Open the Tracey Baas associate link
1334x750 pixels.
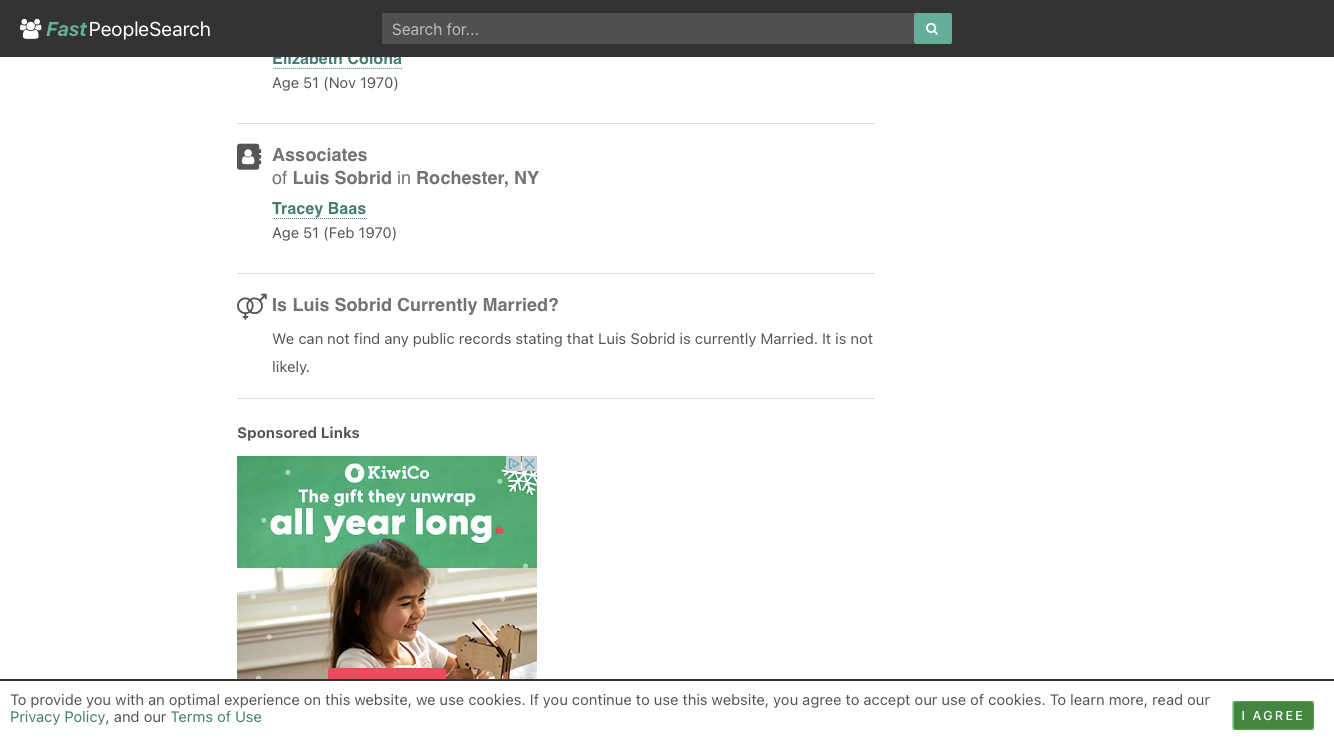pyautogui.click(x=319, y=208)
